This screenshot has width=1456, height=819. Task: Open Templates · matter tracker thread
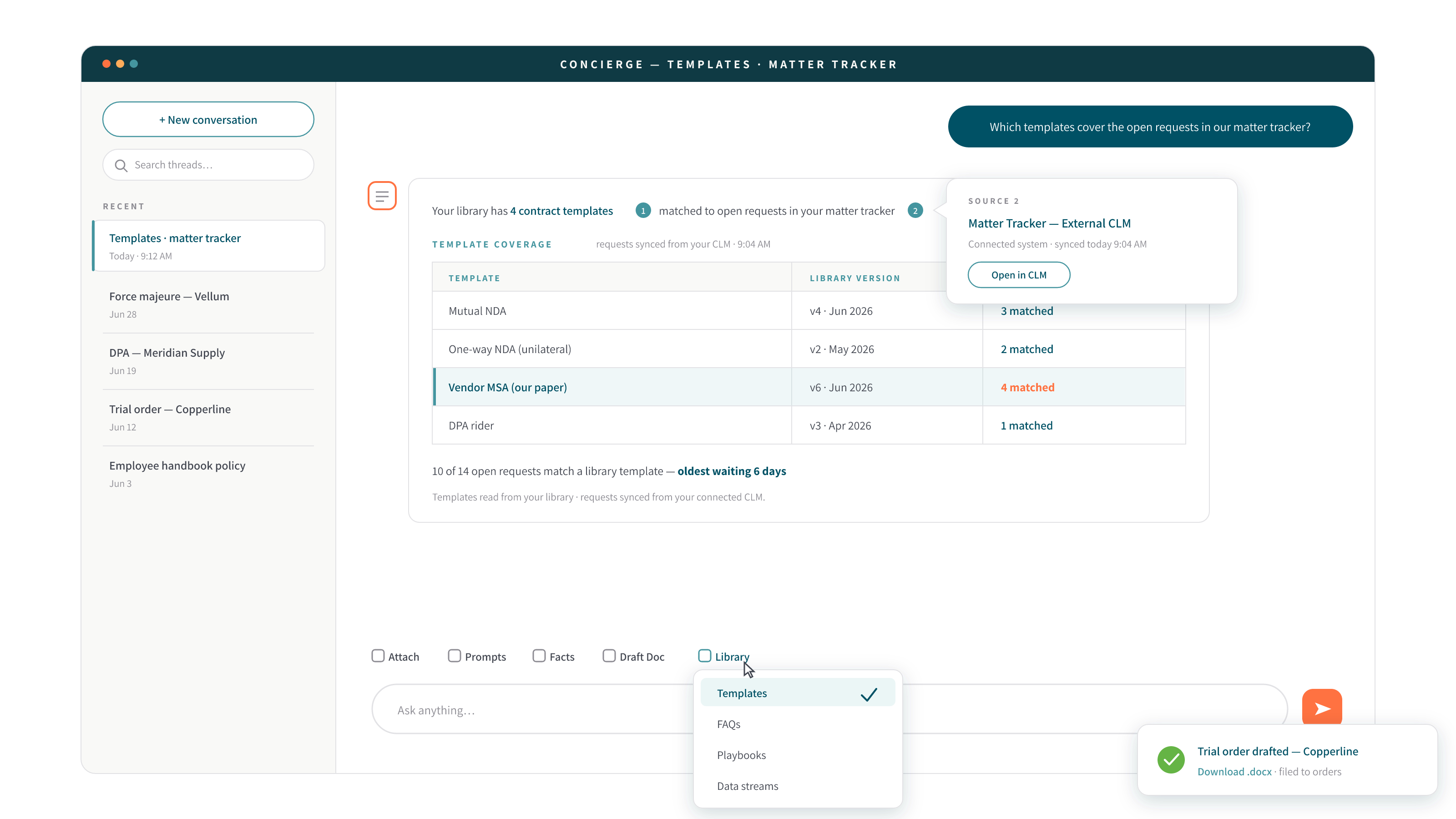[208, 246]
